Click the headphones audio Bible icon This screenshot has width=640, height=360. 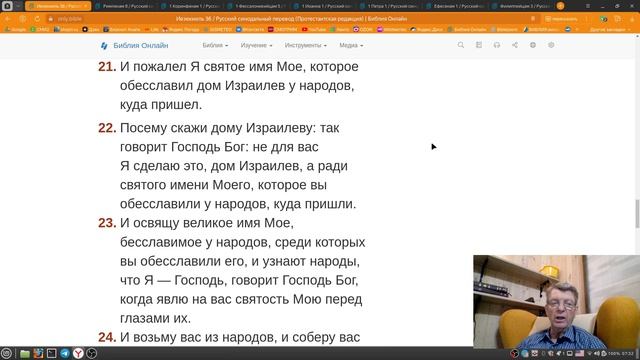point(497,45)
